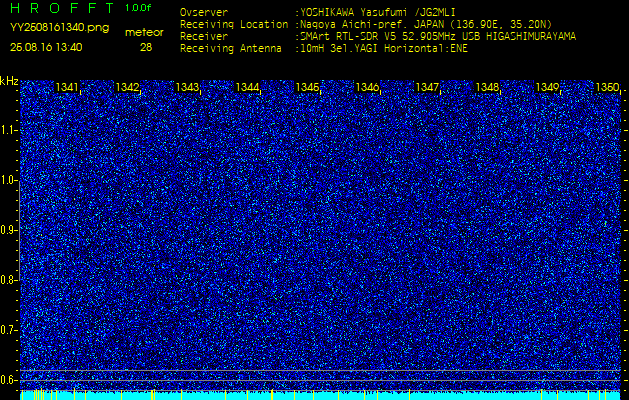
Task: Click time marker 1345
Action: pyautogui.click(x=307, y=87)
